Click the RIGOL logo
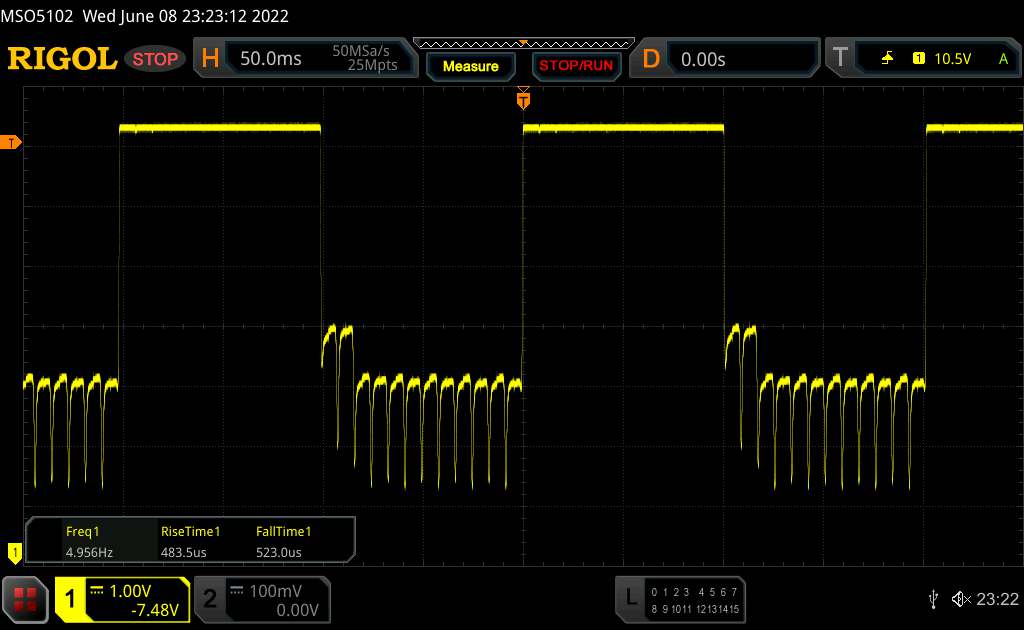Viewport: 1024px width, 630px height. coord(62,59)
